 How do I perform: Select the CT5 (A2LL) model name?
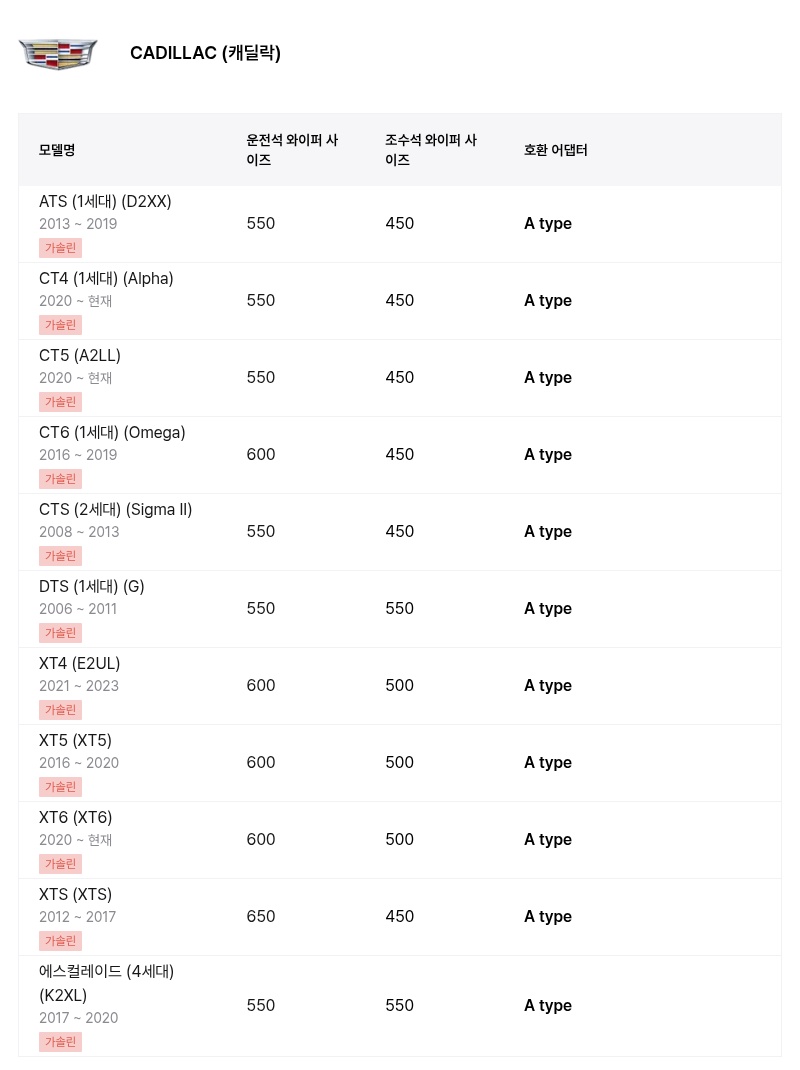click(80, 356)
